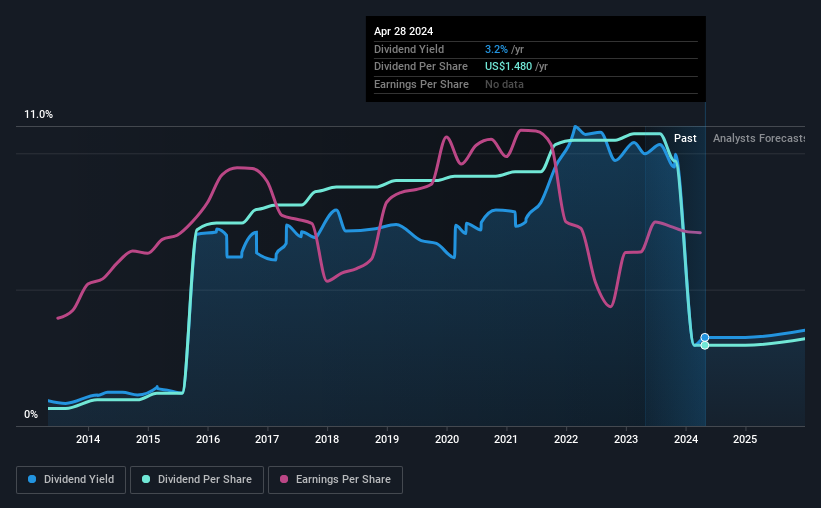The height and width of the screenshot is (508, 821).
Task: Click the 2018 x-axis label
Action: click(327, 439)
